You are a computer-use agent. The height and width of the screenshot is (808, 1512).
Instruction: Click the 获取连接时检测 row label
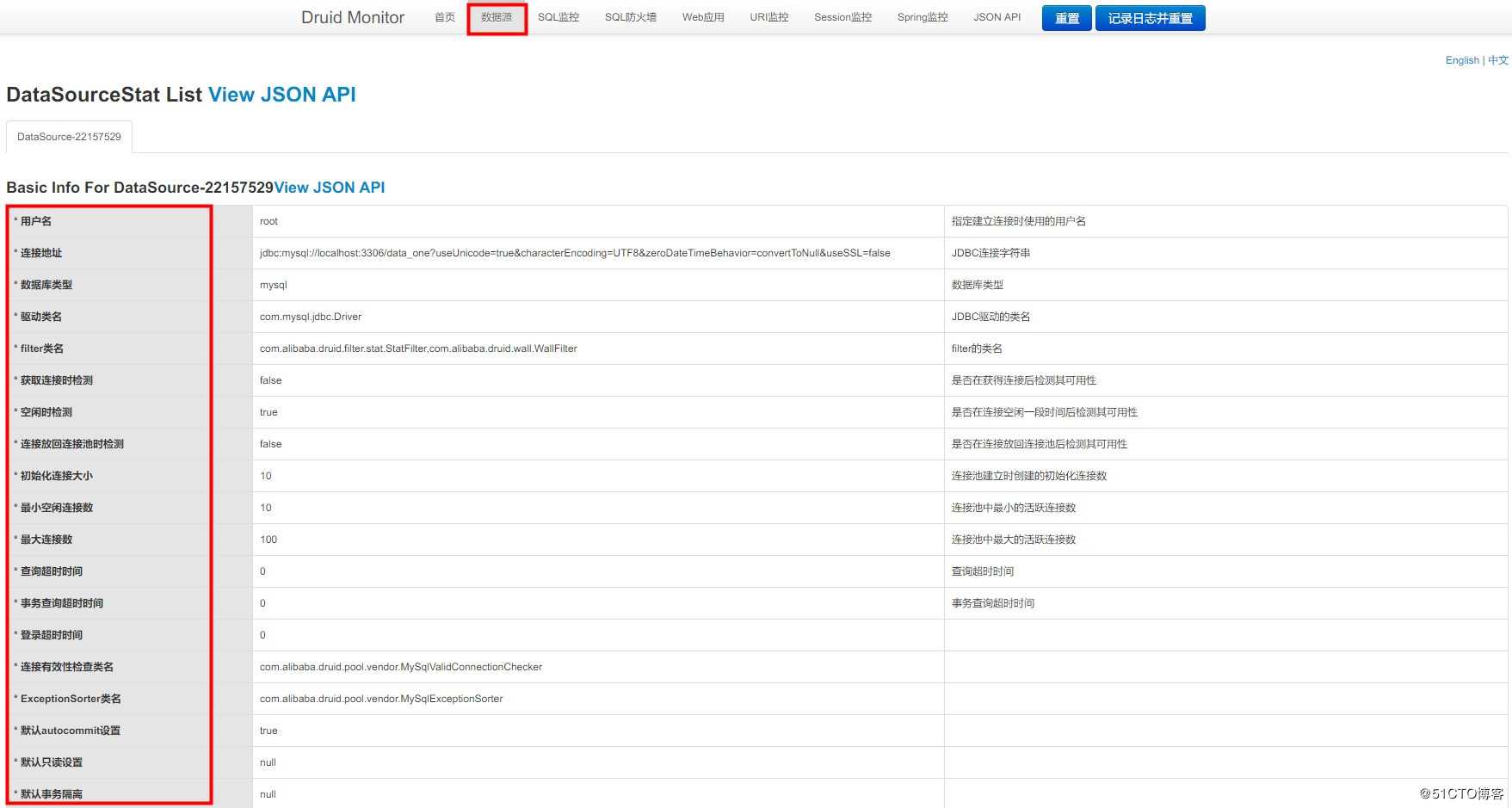pyautogui.click(x=56, y=380)
